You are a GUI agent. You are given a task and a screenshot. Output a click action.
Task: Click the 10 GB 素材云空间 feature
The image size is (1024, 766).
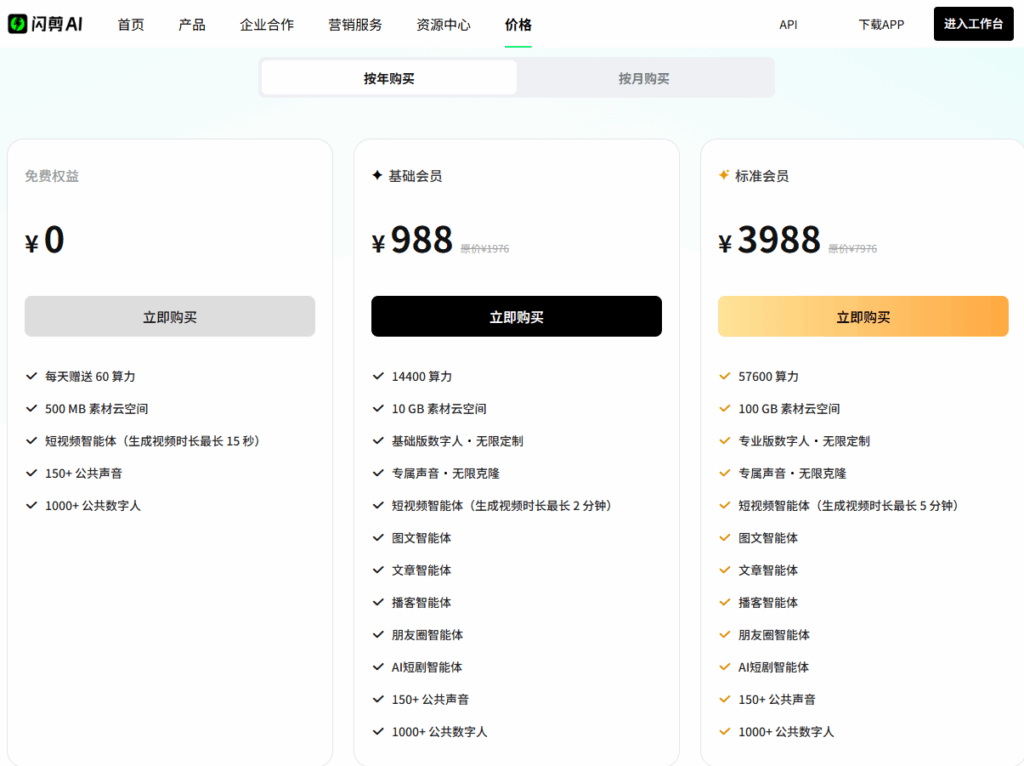pos(439,409)
